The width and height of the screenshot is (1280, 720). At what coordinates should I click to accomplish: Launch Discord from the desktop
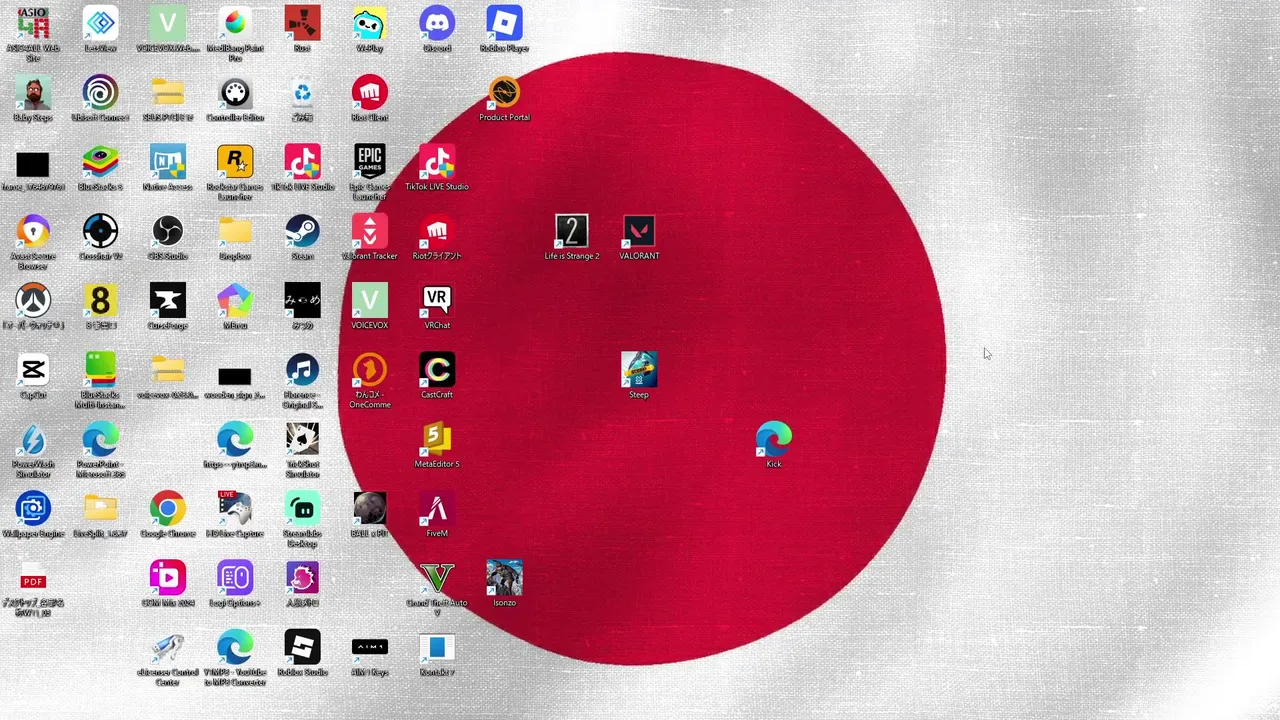tap(437, 23)
